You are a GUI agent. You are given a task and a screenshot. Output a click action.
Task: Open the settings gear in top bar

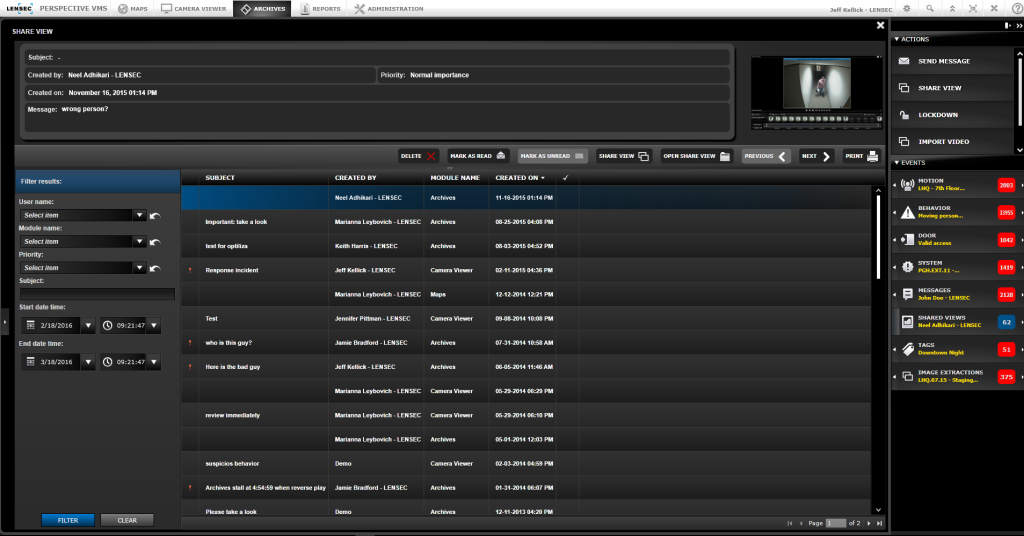click(x=906, y=8)
